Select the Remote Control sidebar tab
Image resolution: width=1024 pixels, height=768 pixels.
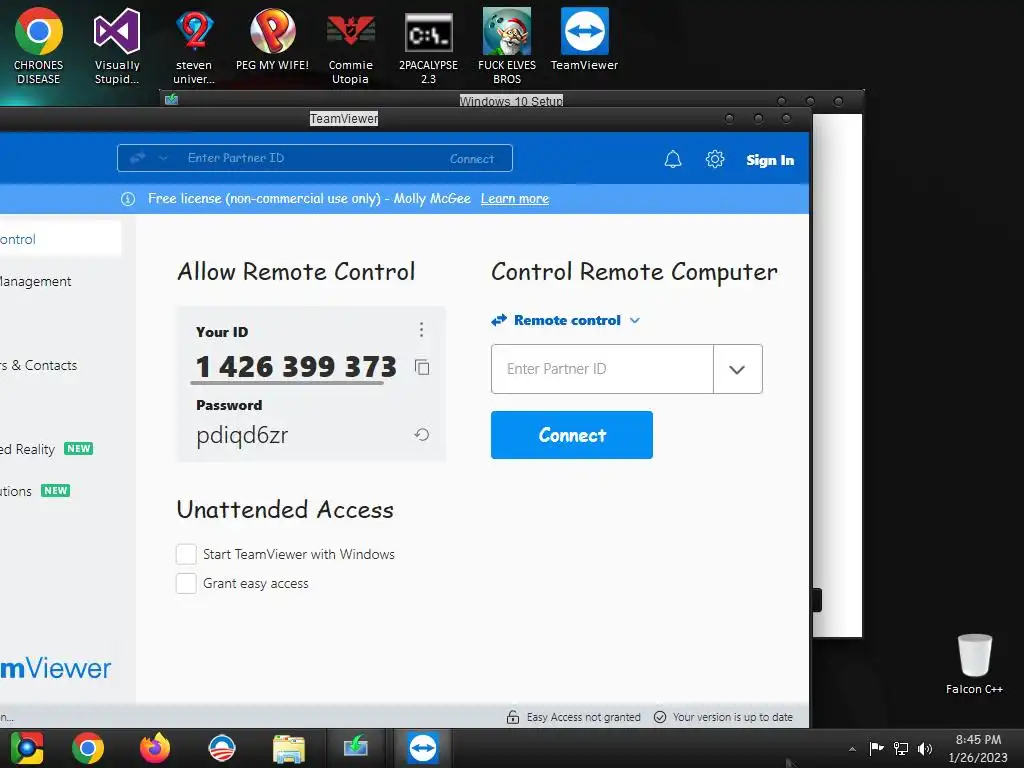60,239
